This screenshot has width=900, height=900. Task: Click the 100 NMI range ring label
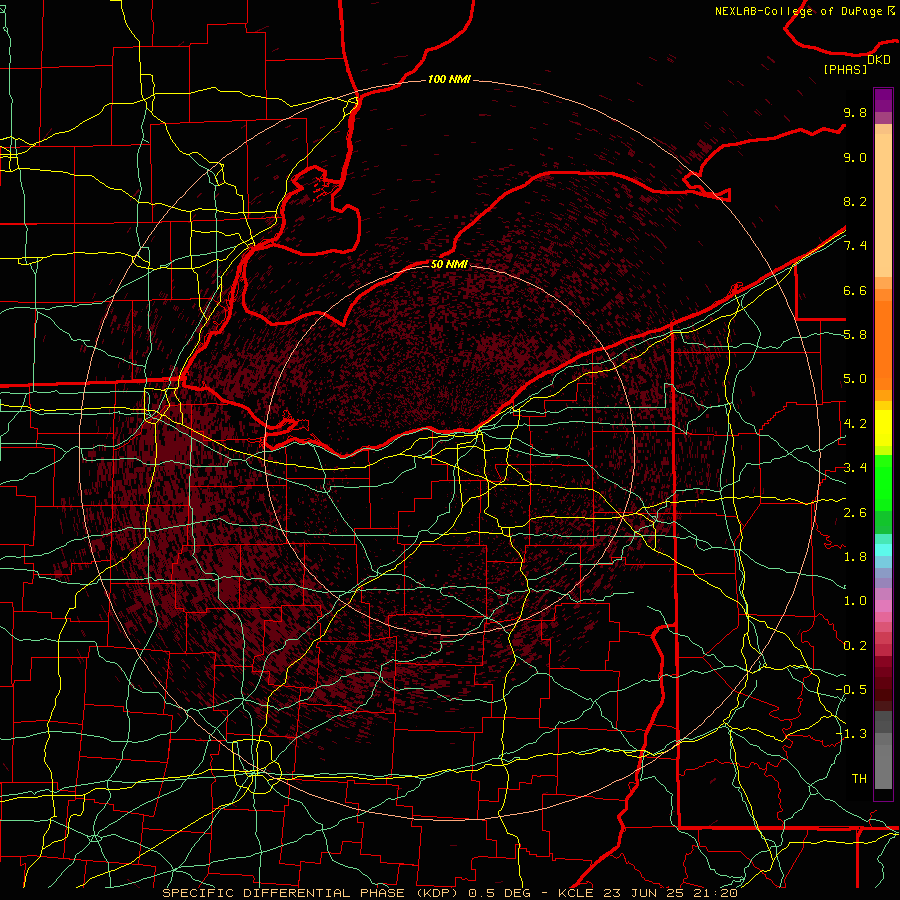click(449, 79)
